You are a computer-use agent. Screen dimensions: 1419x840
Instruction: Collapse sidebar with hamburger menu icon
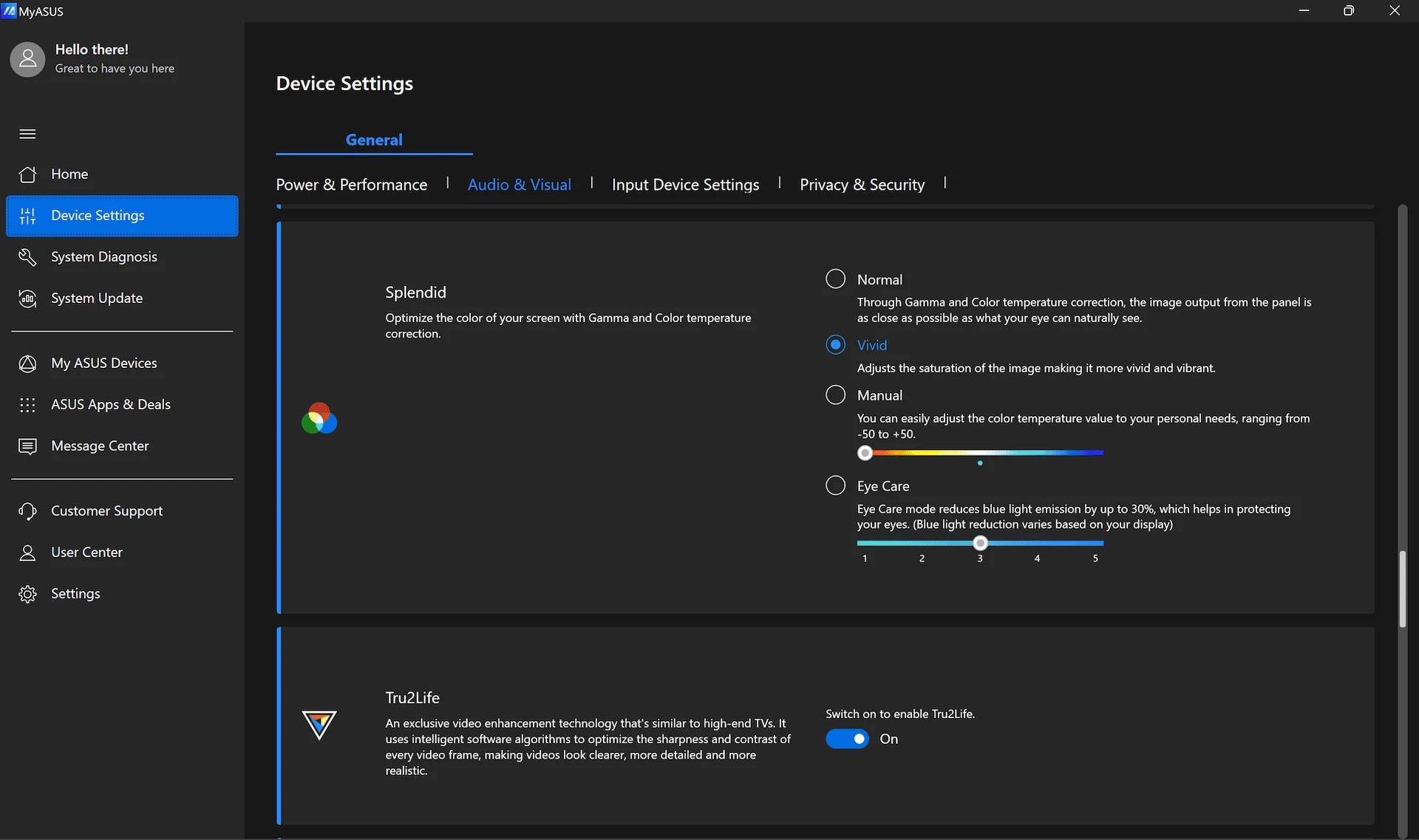27,134
